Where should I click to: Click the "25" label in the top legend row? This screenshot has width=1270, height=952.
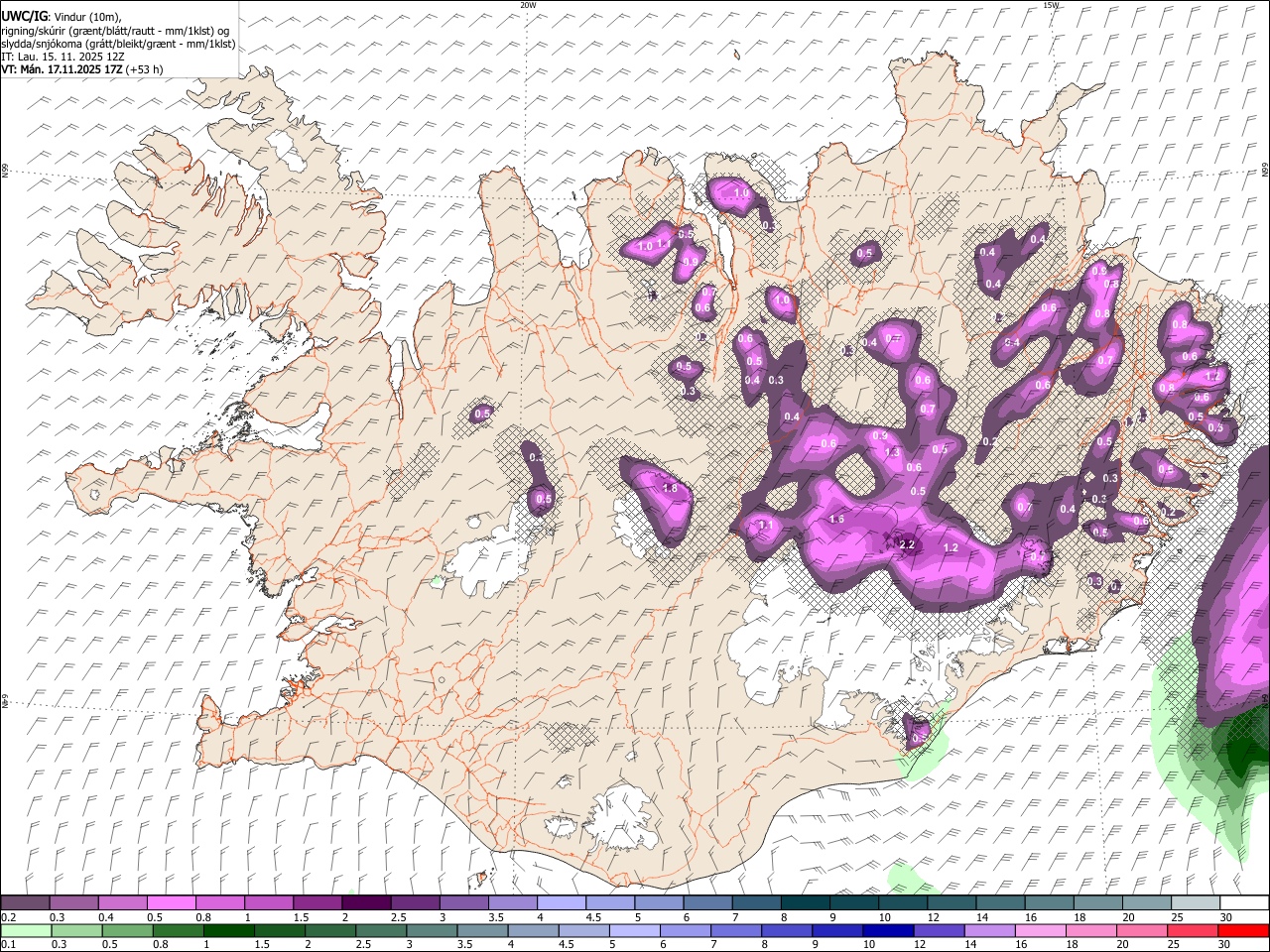[1177, 917]
